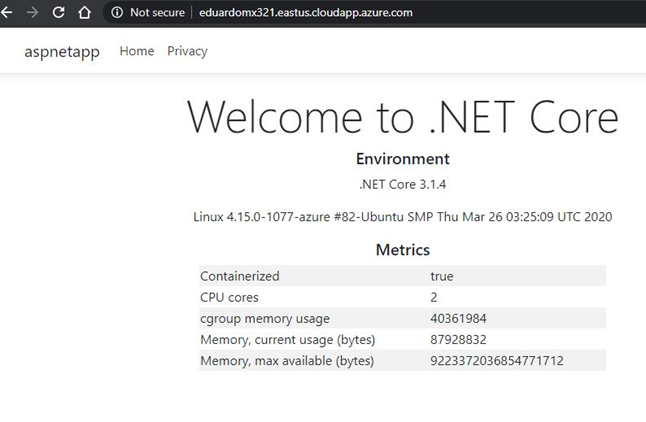Image resolution: width=646 pixels, height=422 pixels.
Task: Select Memory, max available (bytes) label
Action: 287,361
